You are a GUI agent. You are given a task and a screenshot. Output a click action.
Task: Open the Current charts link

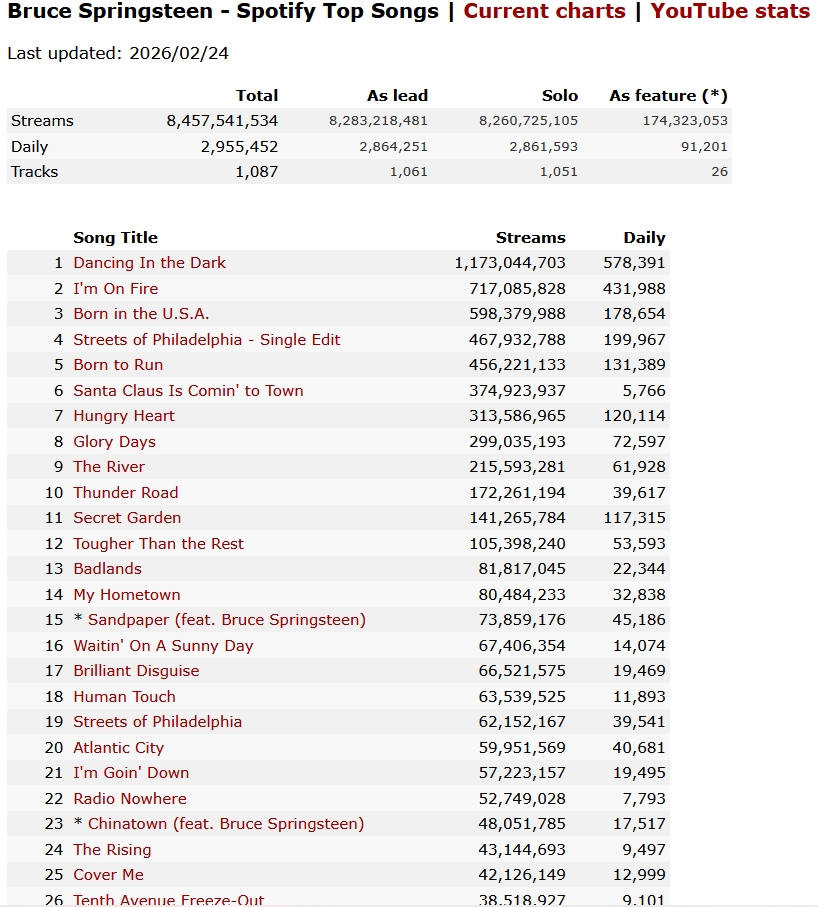click(x=544, y=12)
